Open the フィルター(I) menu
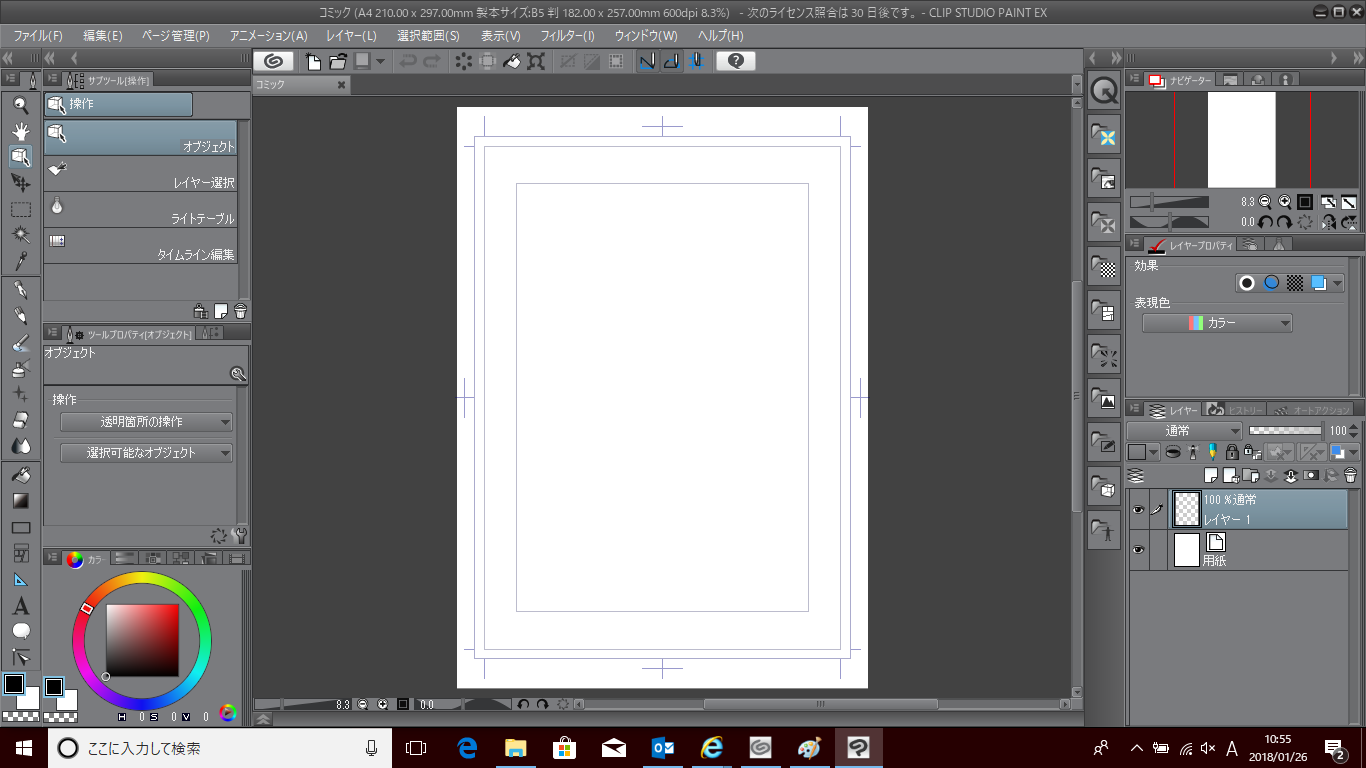Screen dimensions: 1366x768 [x=567, y=36]
